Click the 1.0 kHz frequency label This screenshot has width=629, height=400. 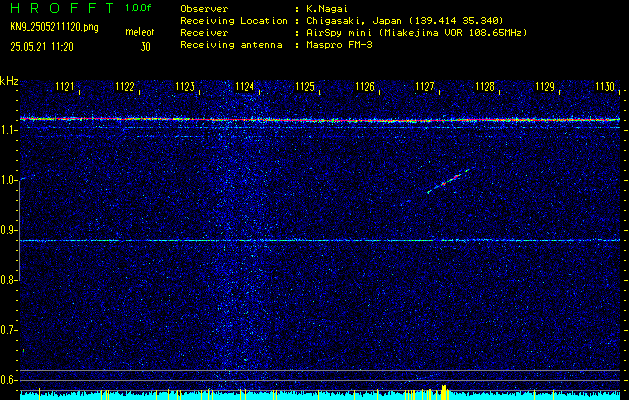(x=8, y=180)
